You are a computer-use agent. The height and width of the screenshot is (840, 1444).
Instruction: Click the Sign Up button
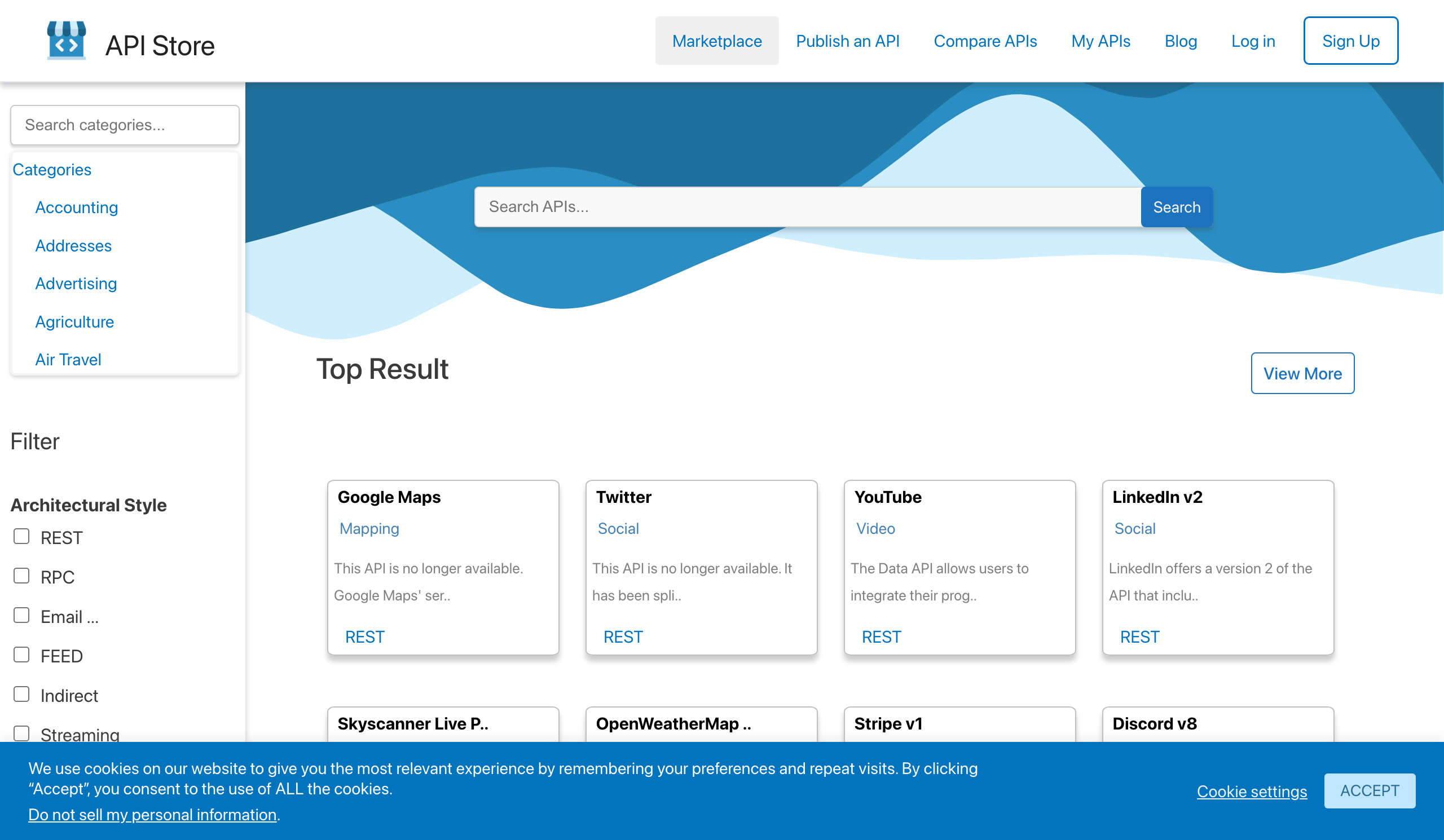point(1350,41)
